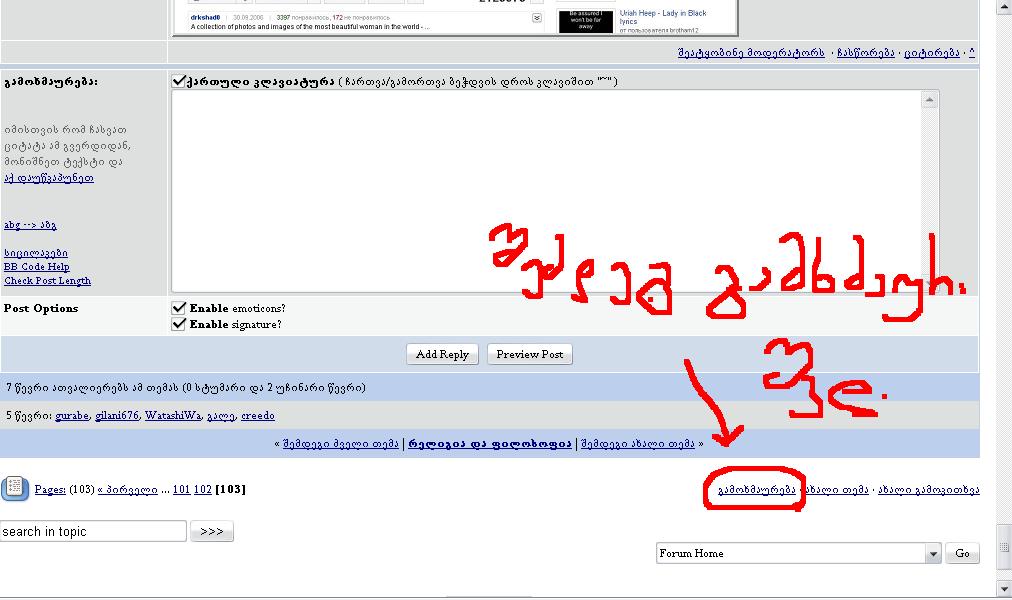Click the Post Options label
The image size is (1012, 600).
(x=41, y=308)
